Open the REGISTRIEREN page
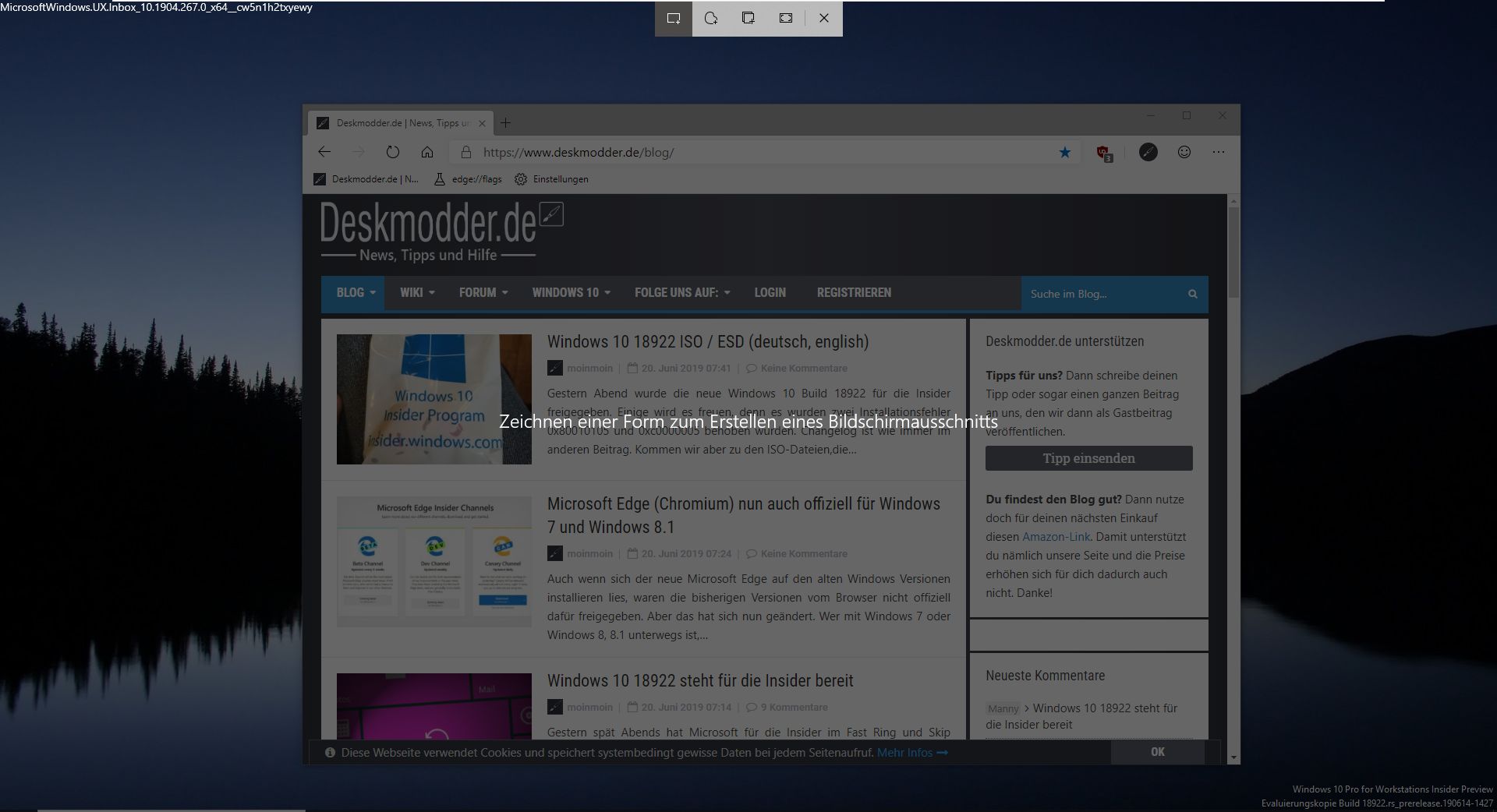 (854, 293)
